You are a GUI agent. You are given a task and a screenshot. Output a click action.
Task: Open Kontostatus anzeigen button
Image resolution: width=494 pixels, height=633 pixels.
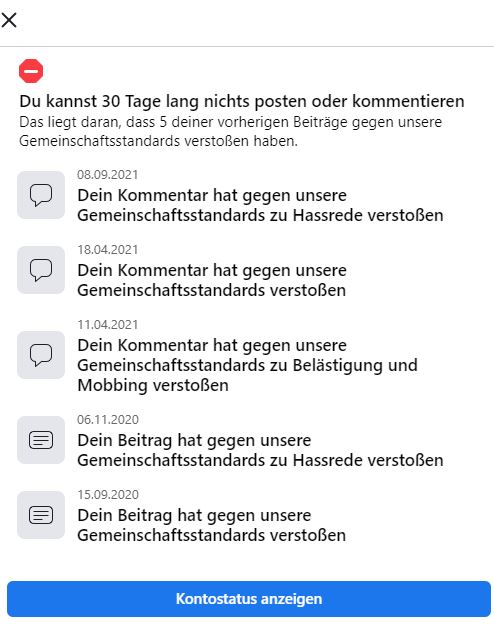point(249,599)
